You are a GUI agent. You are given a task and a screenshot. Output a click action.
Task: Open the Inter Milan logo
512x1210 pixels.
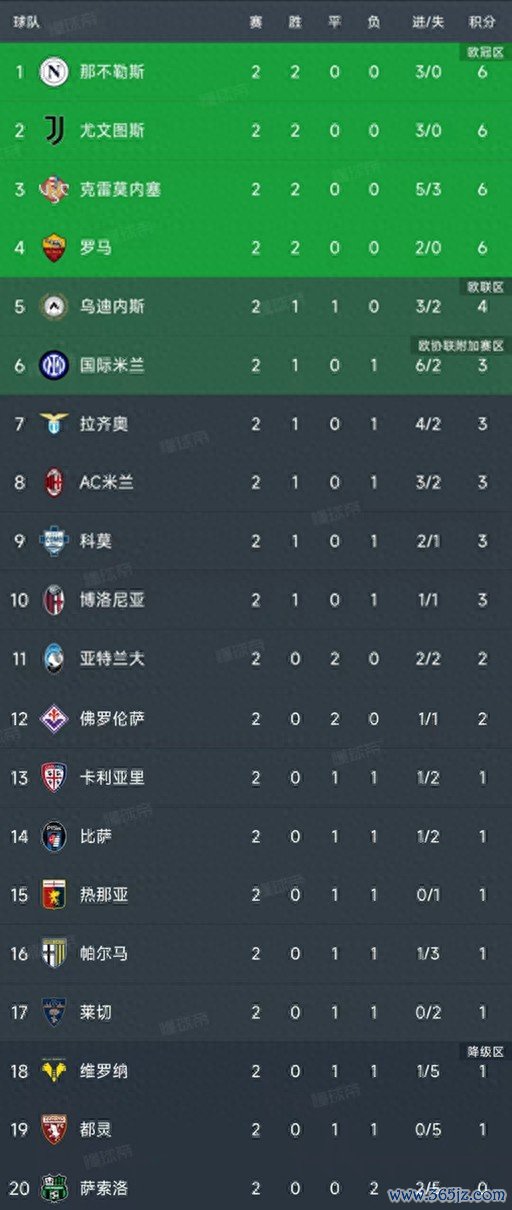tap(53, 365)
